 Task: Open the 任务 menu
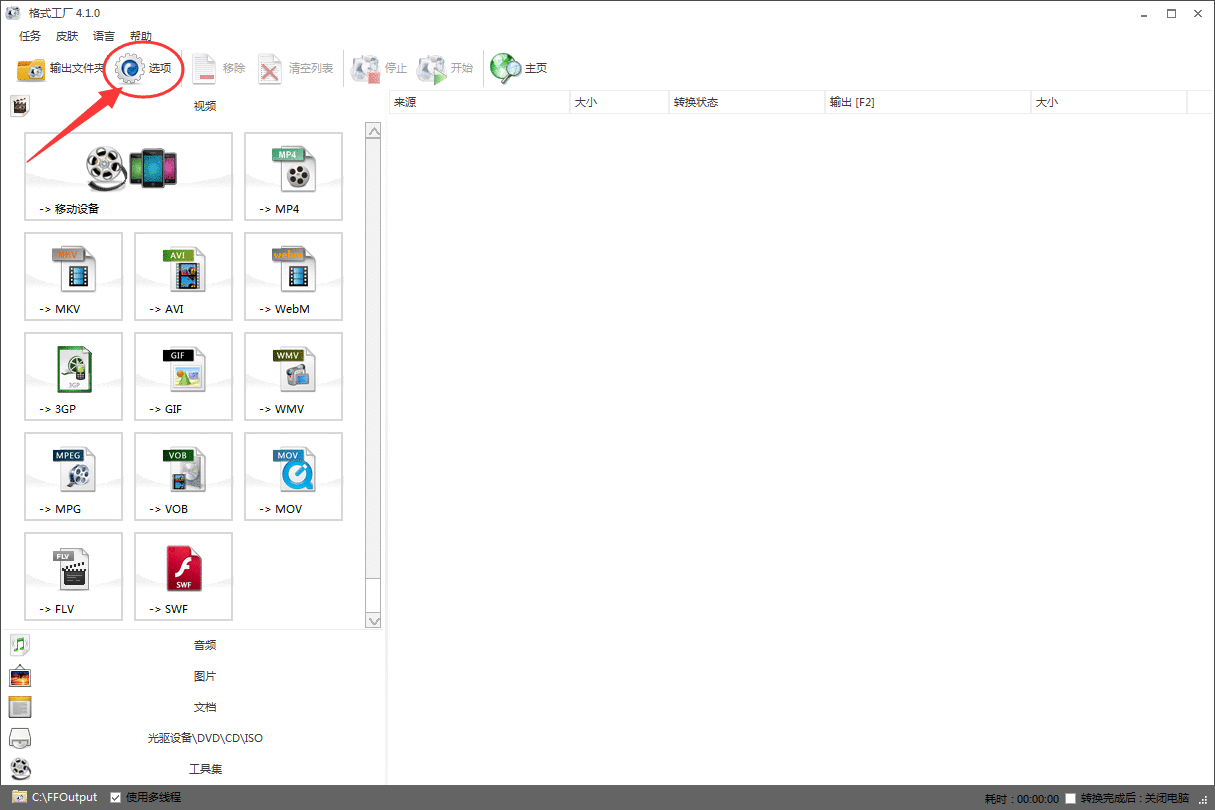tap(30, 36)
